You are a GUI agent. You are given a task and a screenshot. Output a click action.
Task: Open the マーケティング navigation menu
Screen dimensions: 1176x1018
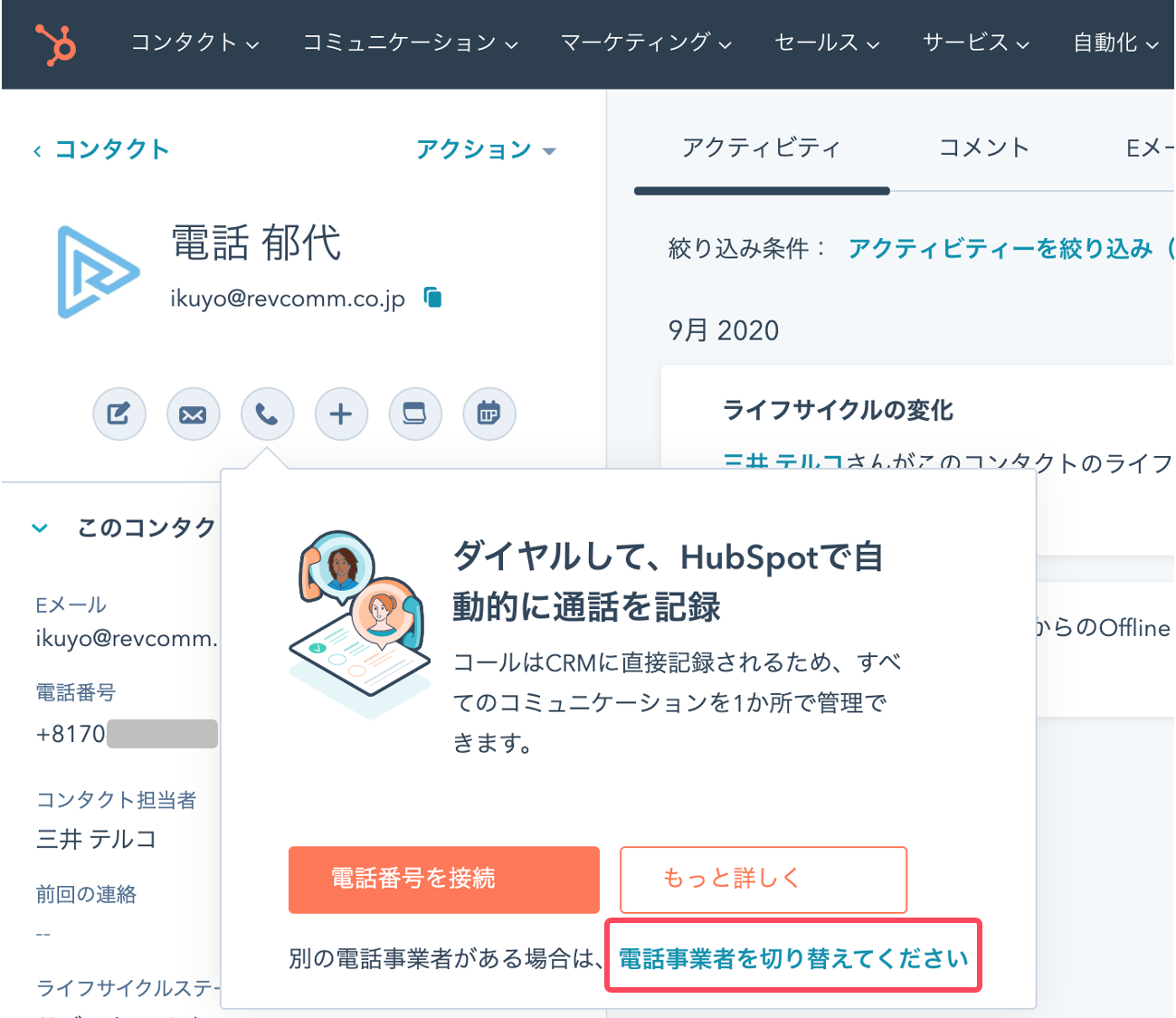coord(646,43)
